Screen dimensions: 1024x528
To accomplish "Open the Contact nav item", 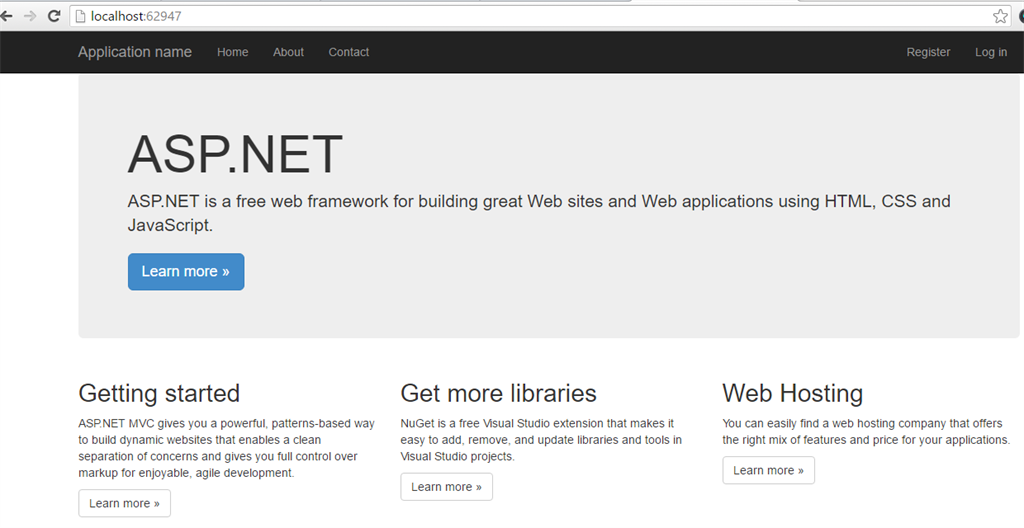I will coord(349,52).
